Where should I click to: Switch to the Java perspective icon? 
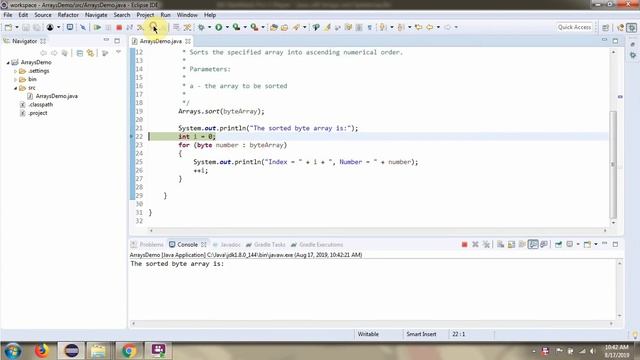coord(620,27)
